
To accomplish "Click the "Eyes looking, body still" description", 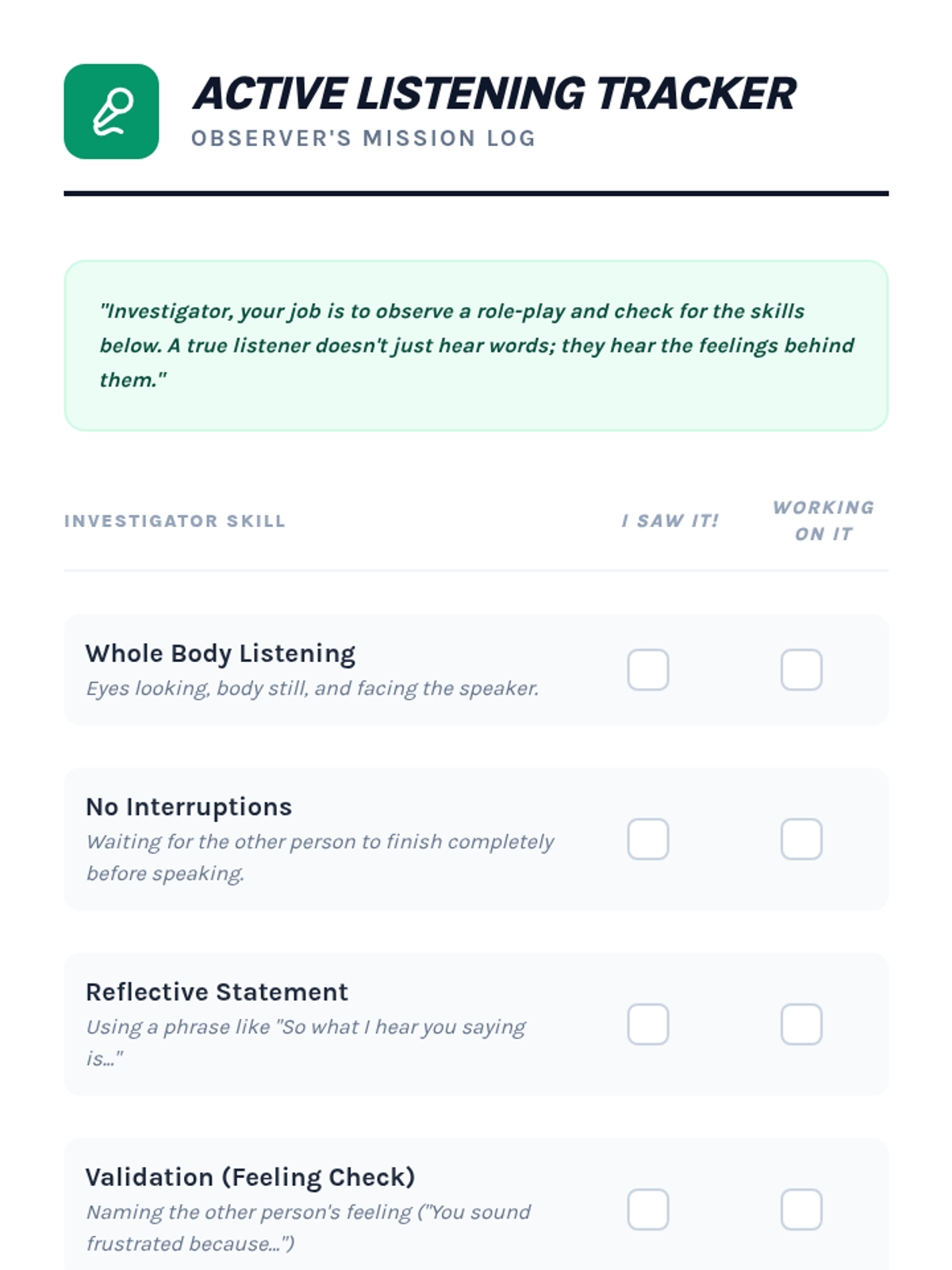I will [312, 688].
